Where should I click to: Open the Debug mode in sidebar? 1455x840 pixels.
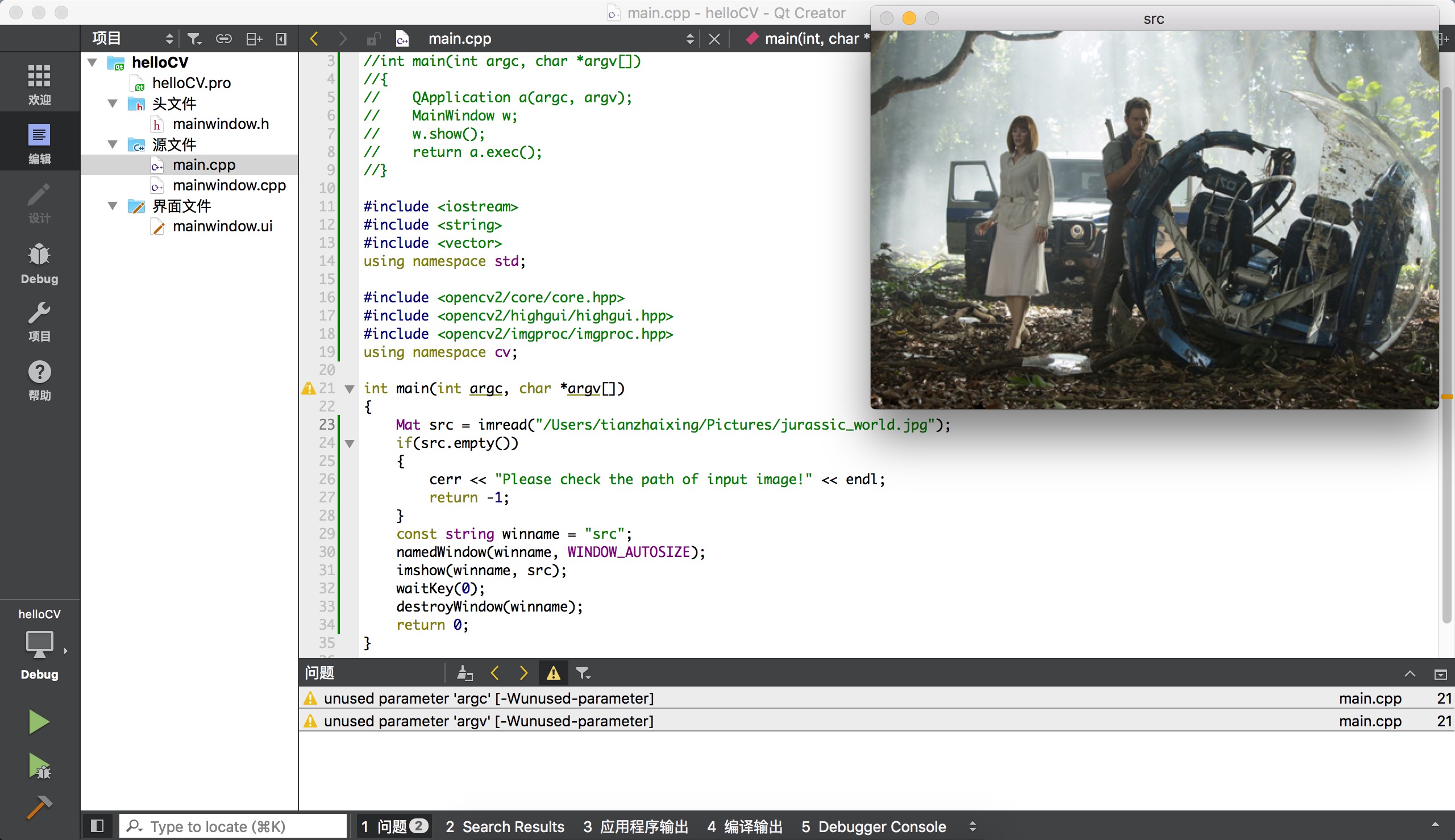click(39, 263)
